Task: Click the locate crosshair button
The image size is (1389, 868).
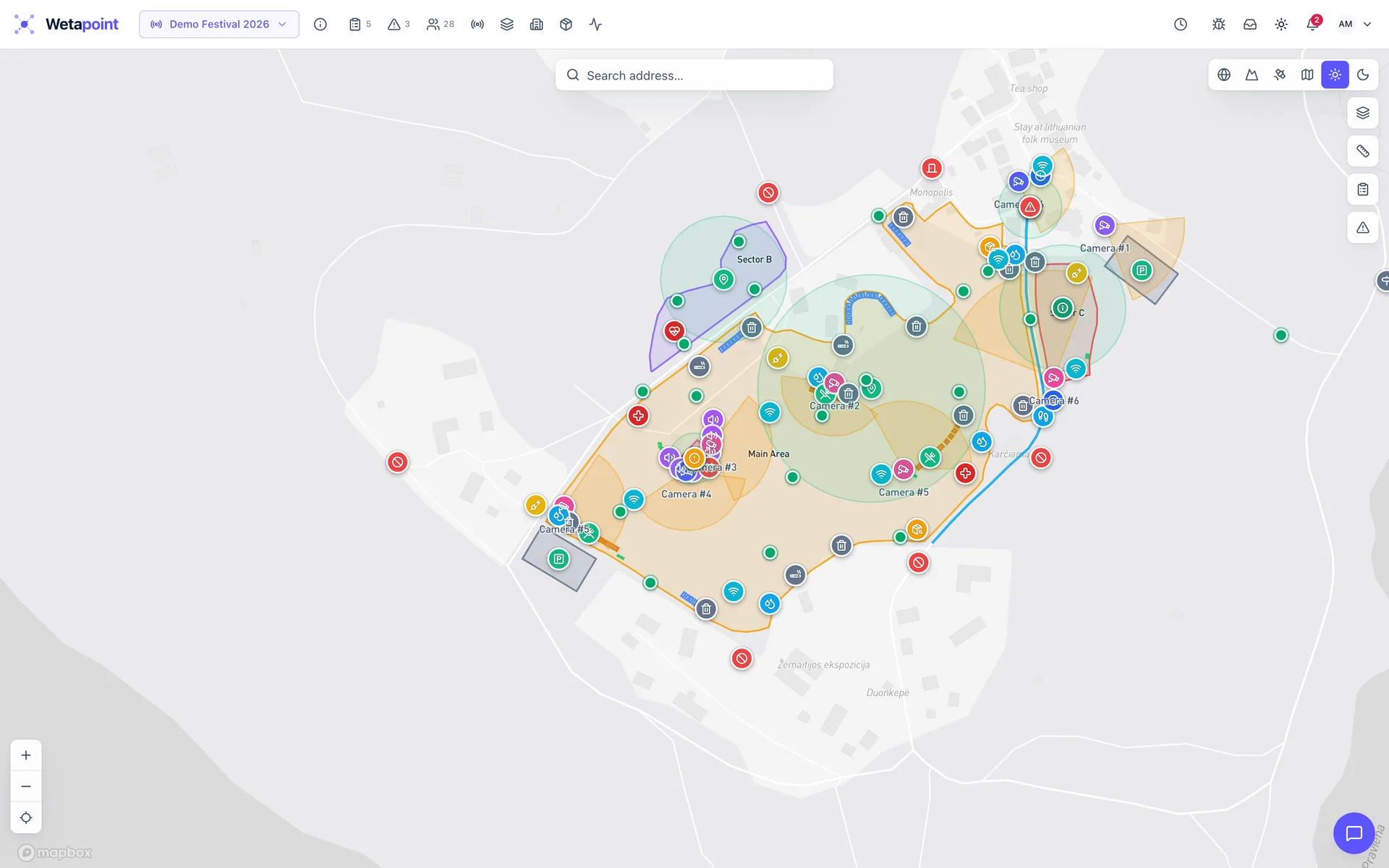Action: tap(26, 817)
